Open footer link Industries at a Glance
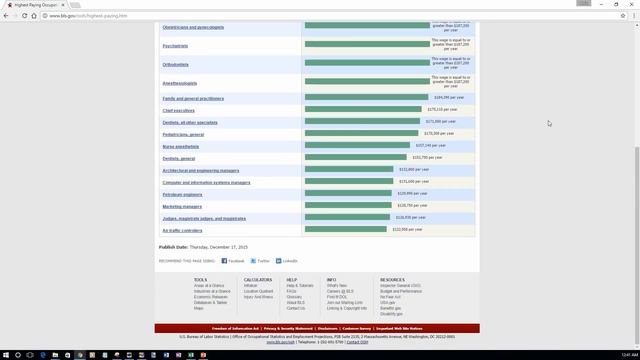Viewport: 640px width, 360px height. [212, 291]
